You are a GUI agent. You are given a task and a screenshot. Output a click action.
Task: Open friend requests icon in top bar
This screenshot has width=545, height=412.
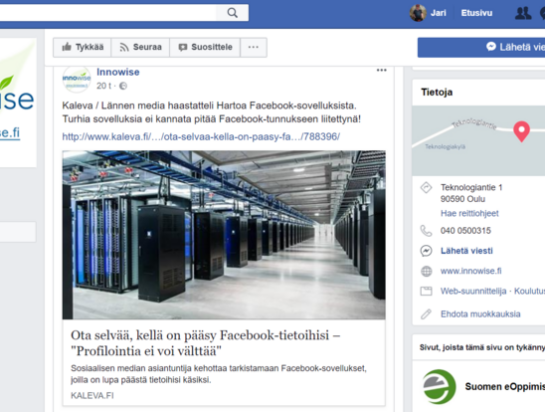523,13
